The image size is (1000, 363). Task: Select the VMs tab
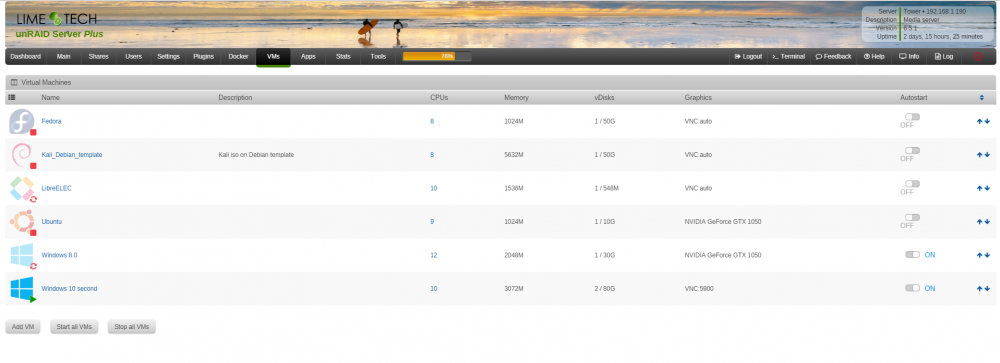(x=274, y=56)
